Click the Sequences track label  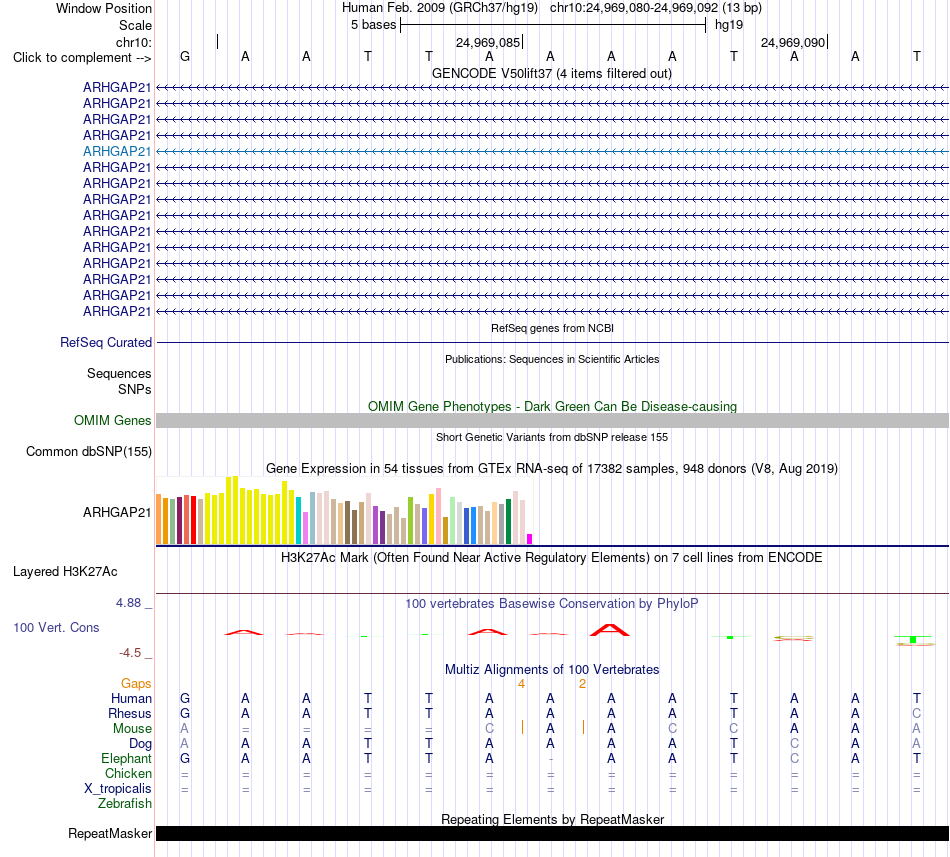[x=119, y=373]
